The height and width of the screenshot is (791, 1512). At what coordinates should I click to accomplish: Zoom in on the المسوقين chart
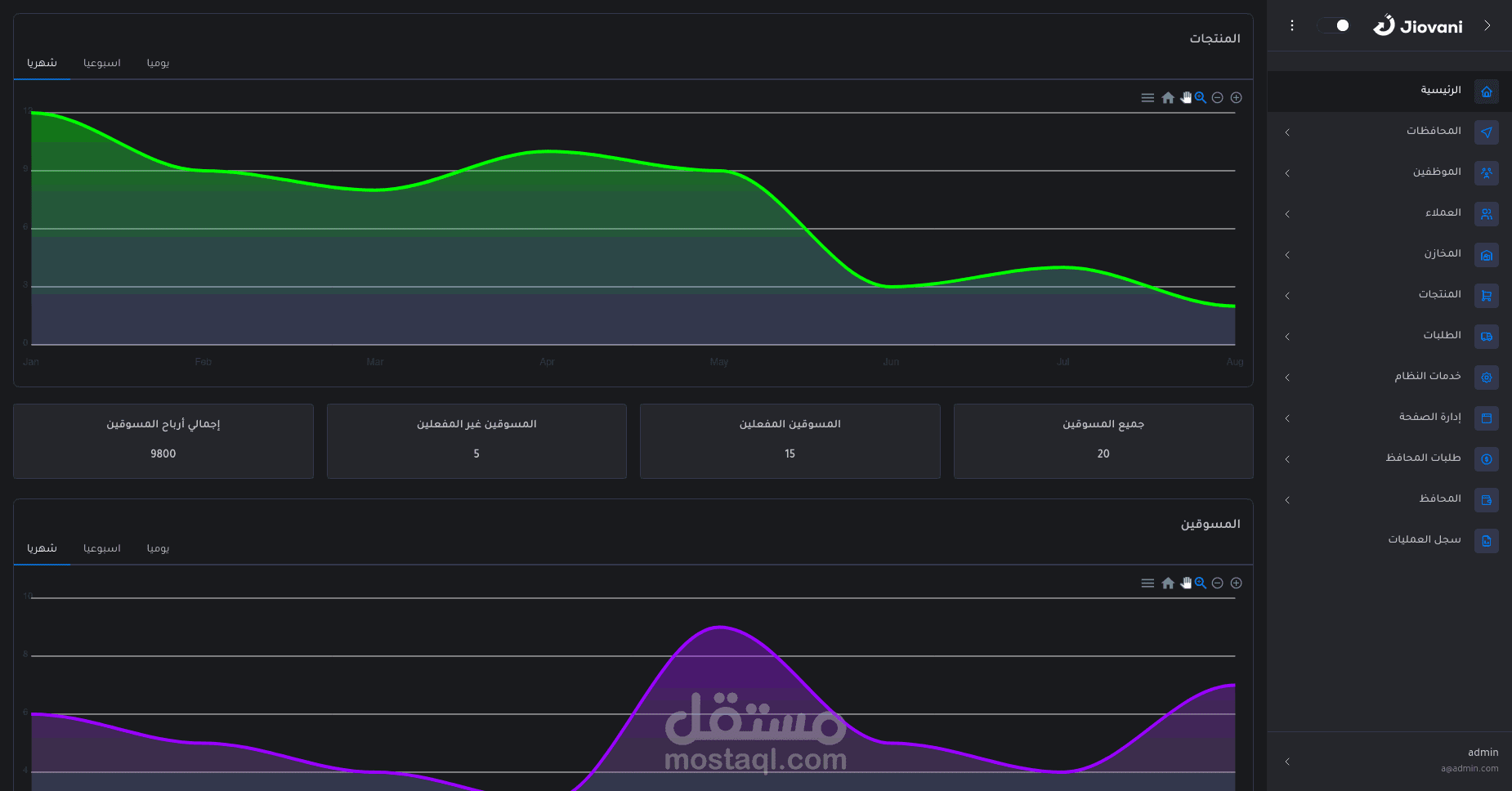[1237, 583]
